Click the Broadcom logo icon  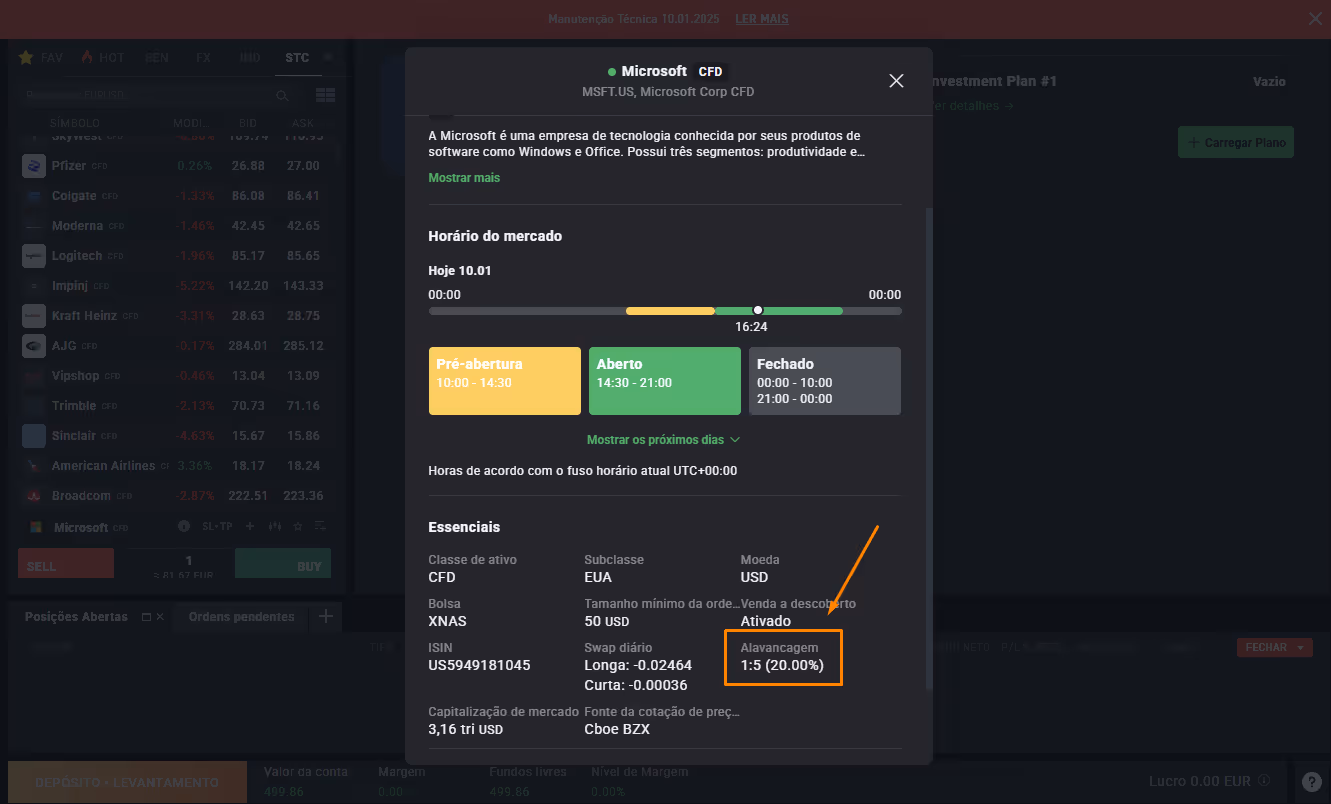(x=34, y=496)
